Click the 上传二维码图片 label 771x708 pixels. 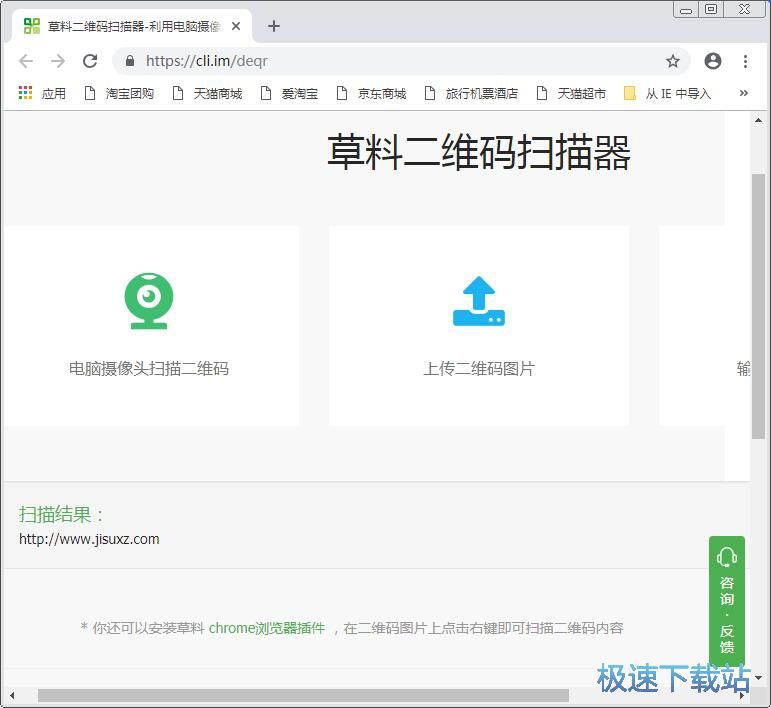[x=479, y=368]
